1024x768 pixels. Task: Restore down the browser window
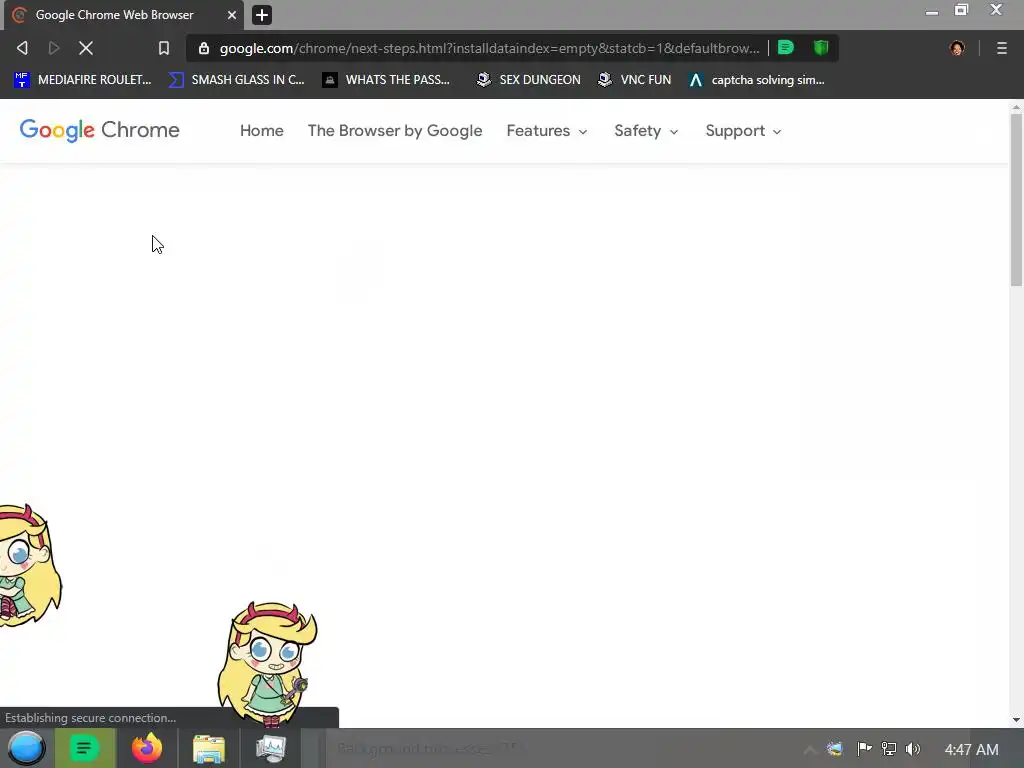tap(961, 10)
